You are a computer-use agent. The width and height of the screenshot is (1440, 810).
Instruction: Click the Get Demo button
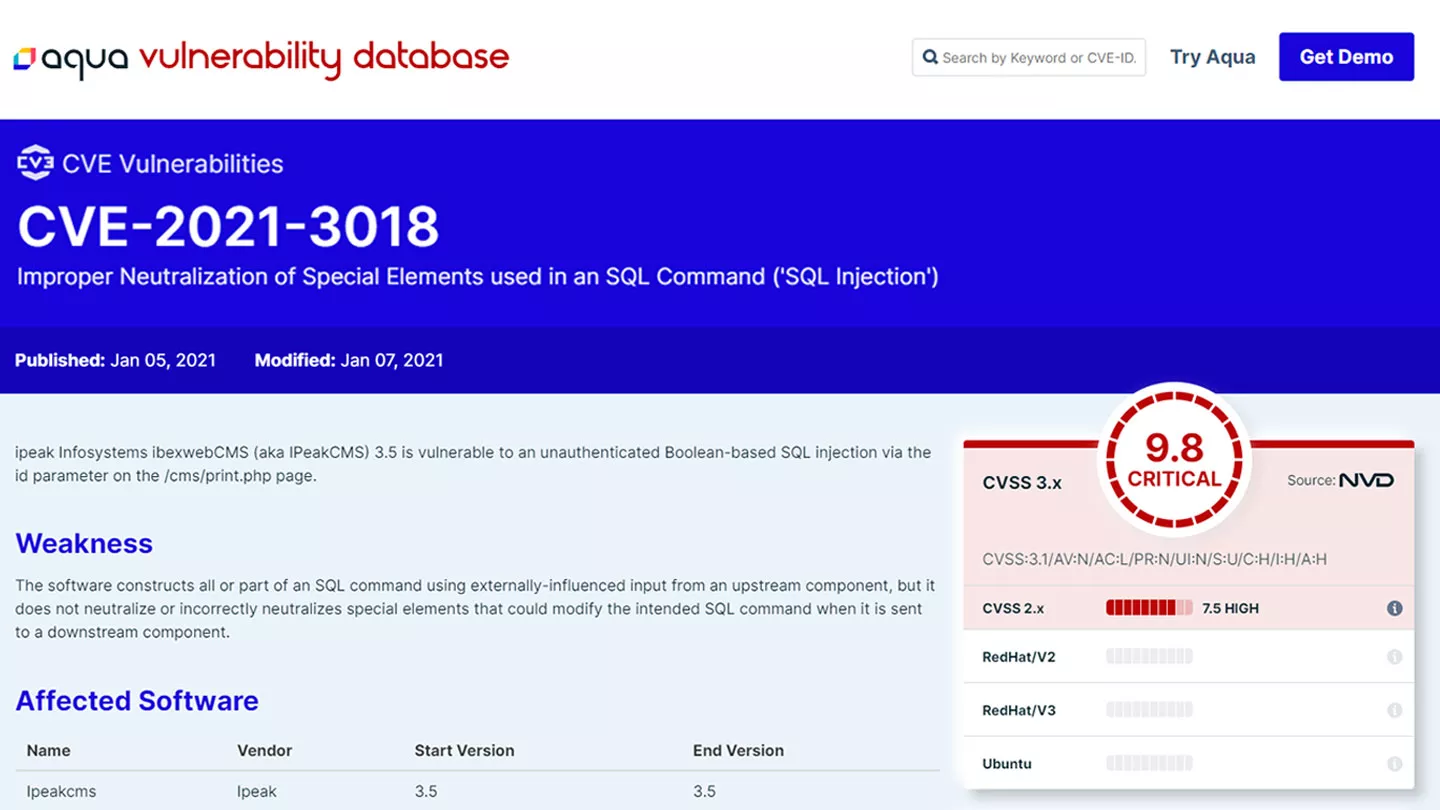point(1346,57)
